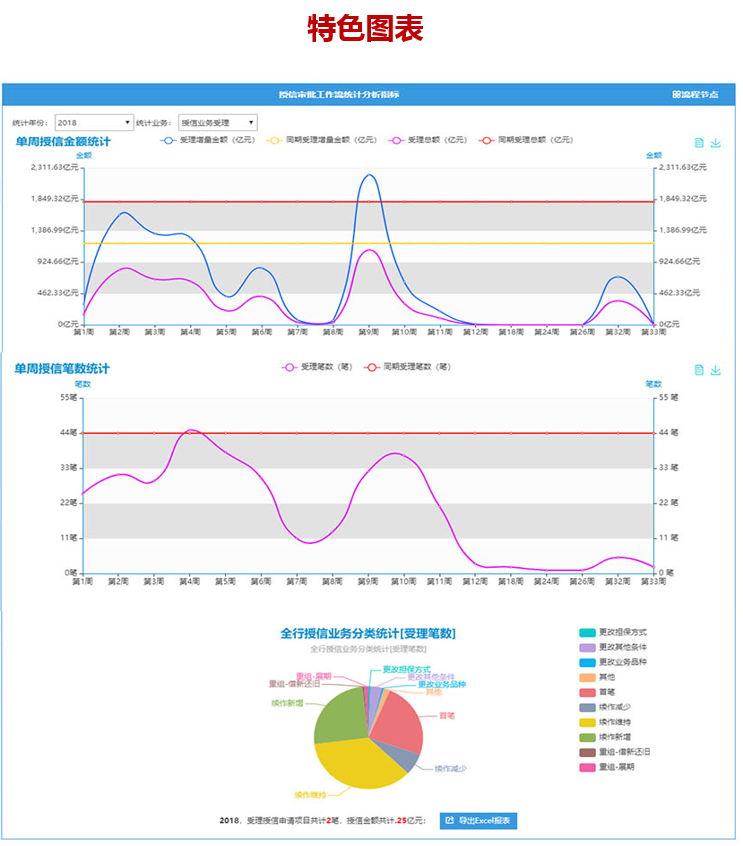Click 第2周 label on amount chart axis

[x=119, y=332]
